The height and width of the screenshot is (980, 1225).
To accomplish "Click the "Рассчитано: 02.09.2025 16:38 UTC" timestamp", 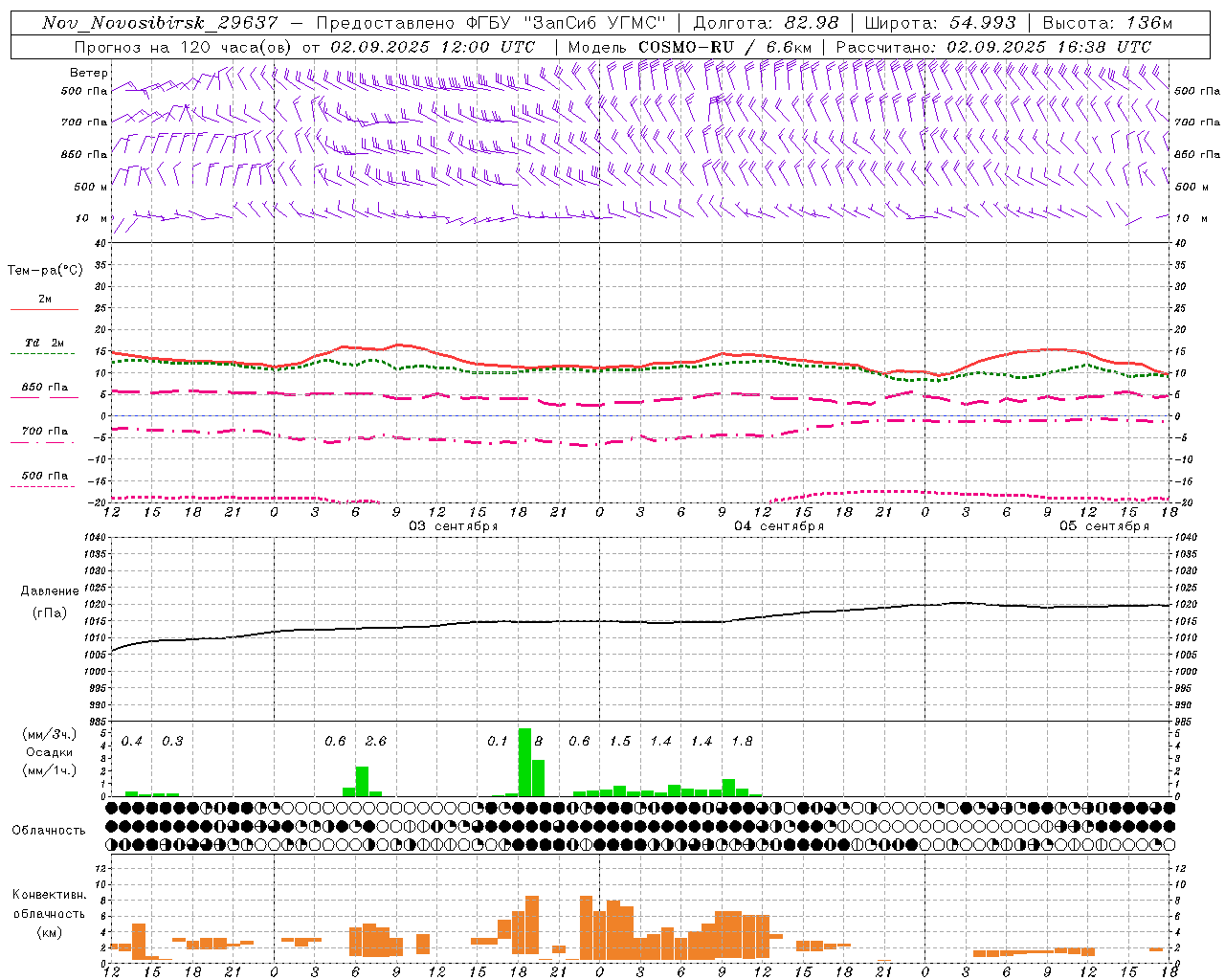I will click(993, 47).
